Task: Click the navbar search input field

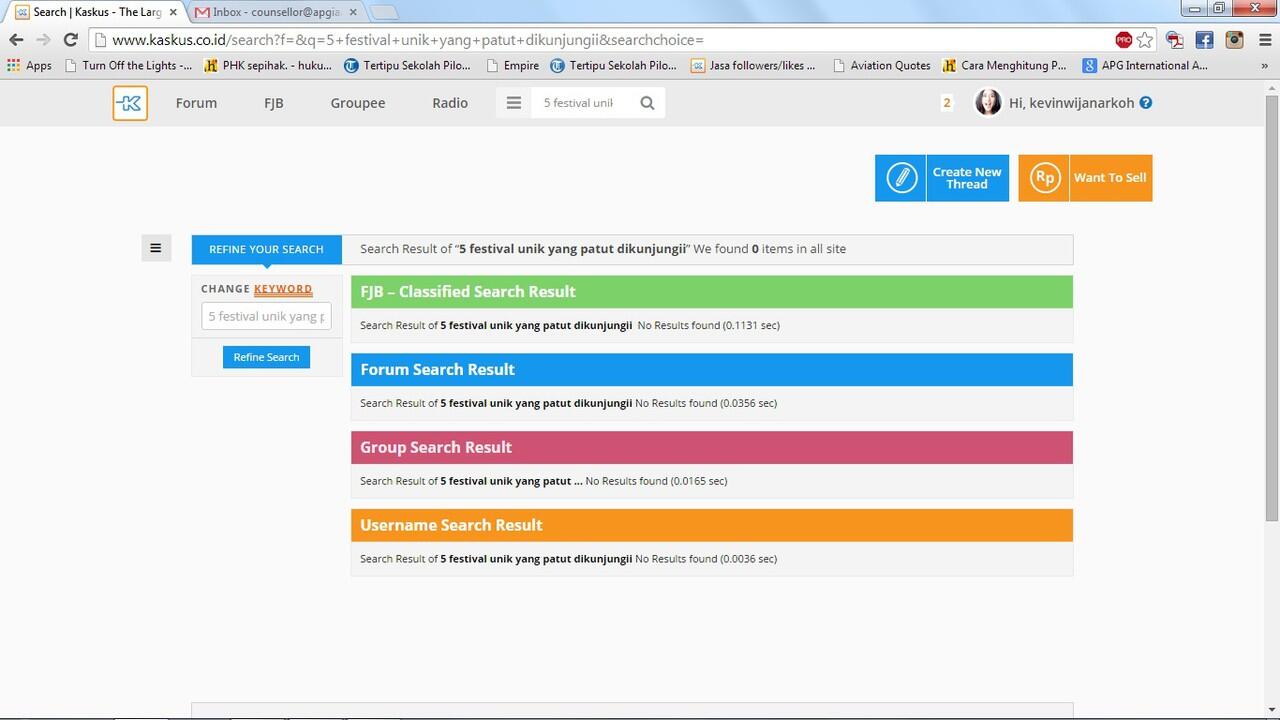Action: coord(582,103)
